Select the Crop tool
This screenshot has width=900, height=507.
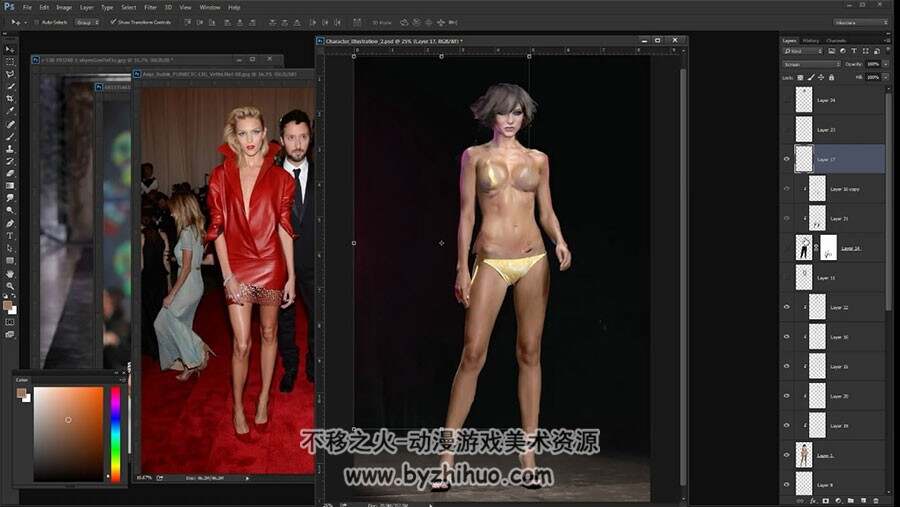coord(10,99)
